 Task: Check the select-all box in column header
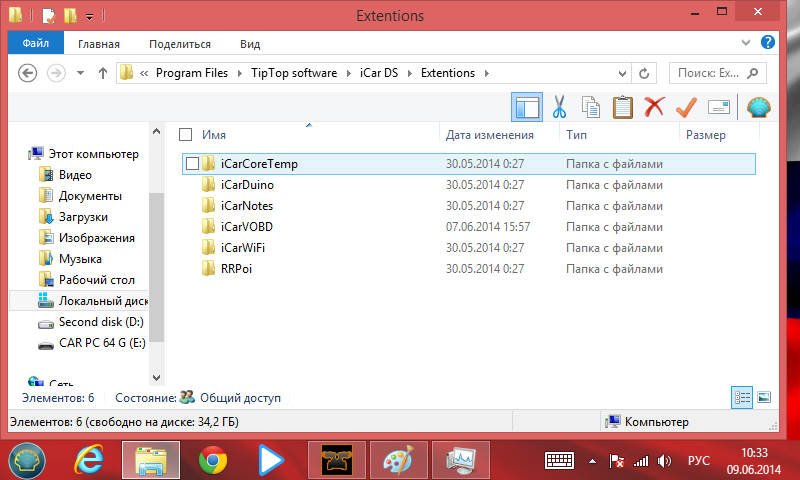pos(185,134)
